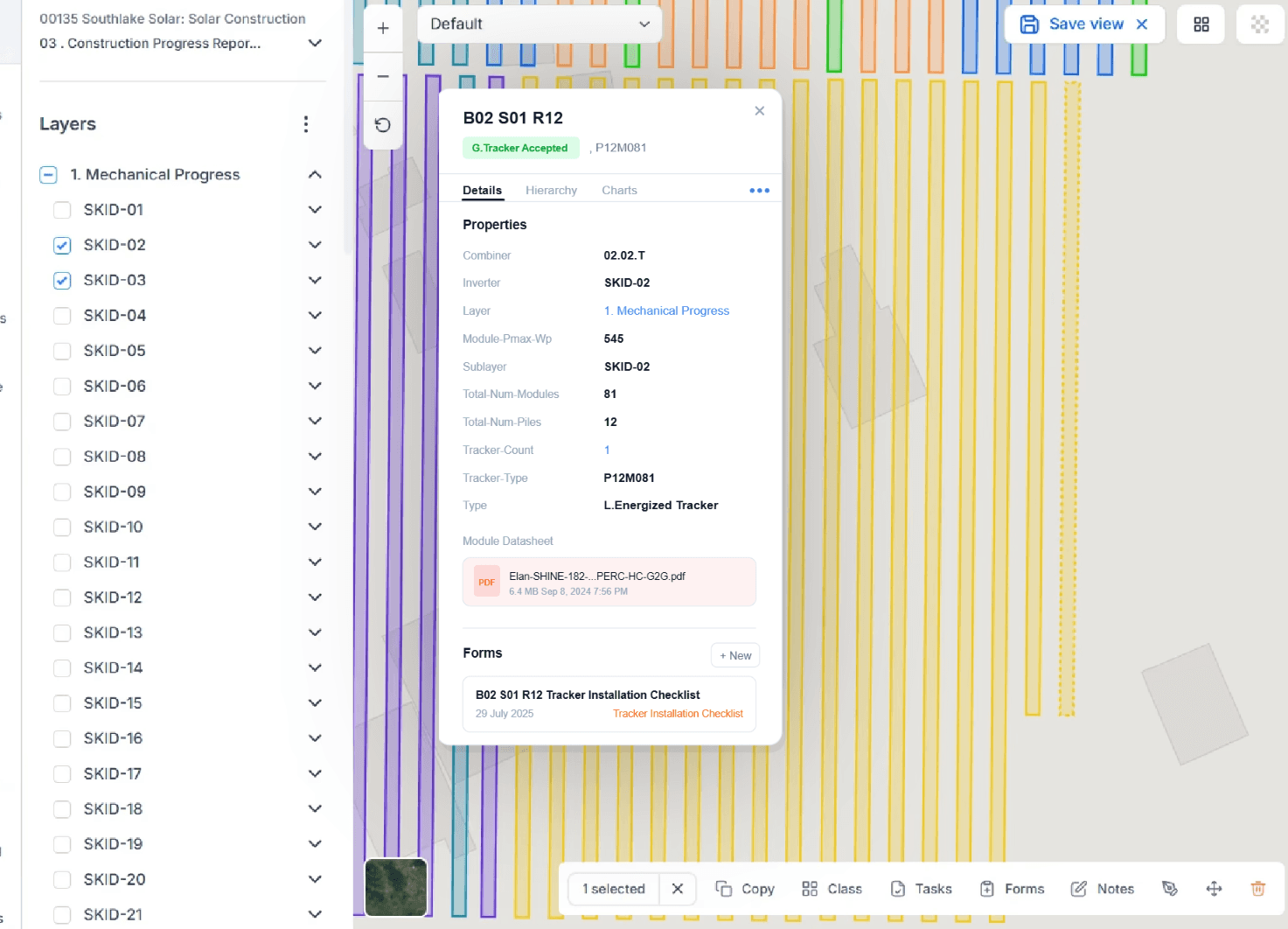Expand the SKID-02 layer chevron
Screen dimensions: 1288x929
[x=316, y=245]
